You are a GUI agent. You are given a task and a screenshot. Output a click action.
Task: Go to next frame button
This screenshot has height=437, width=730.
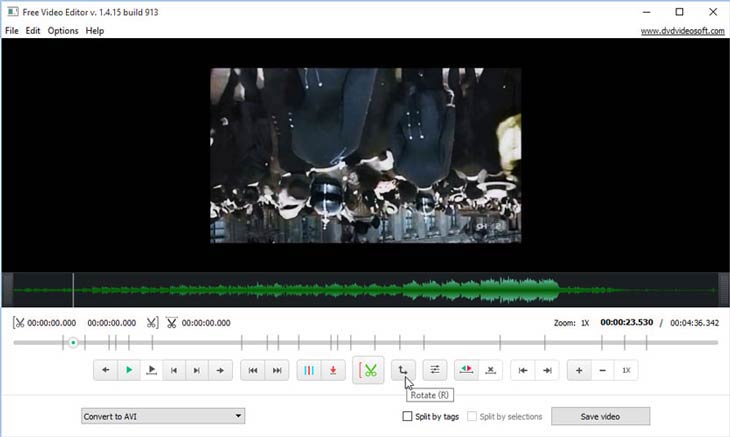(196, 370)
